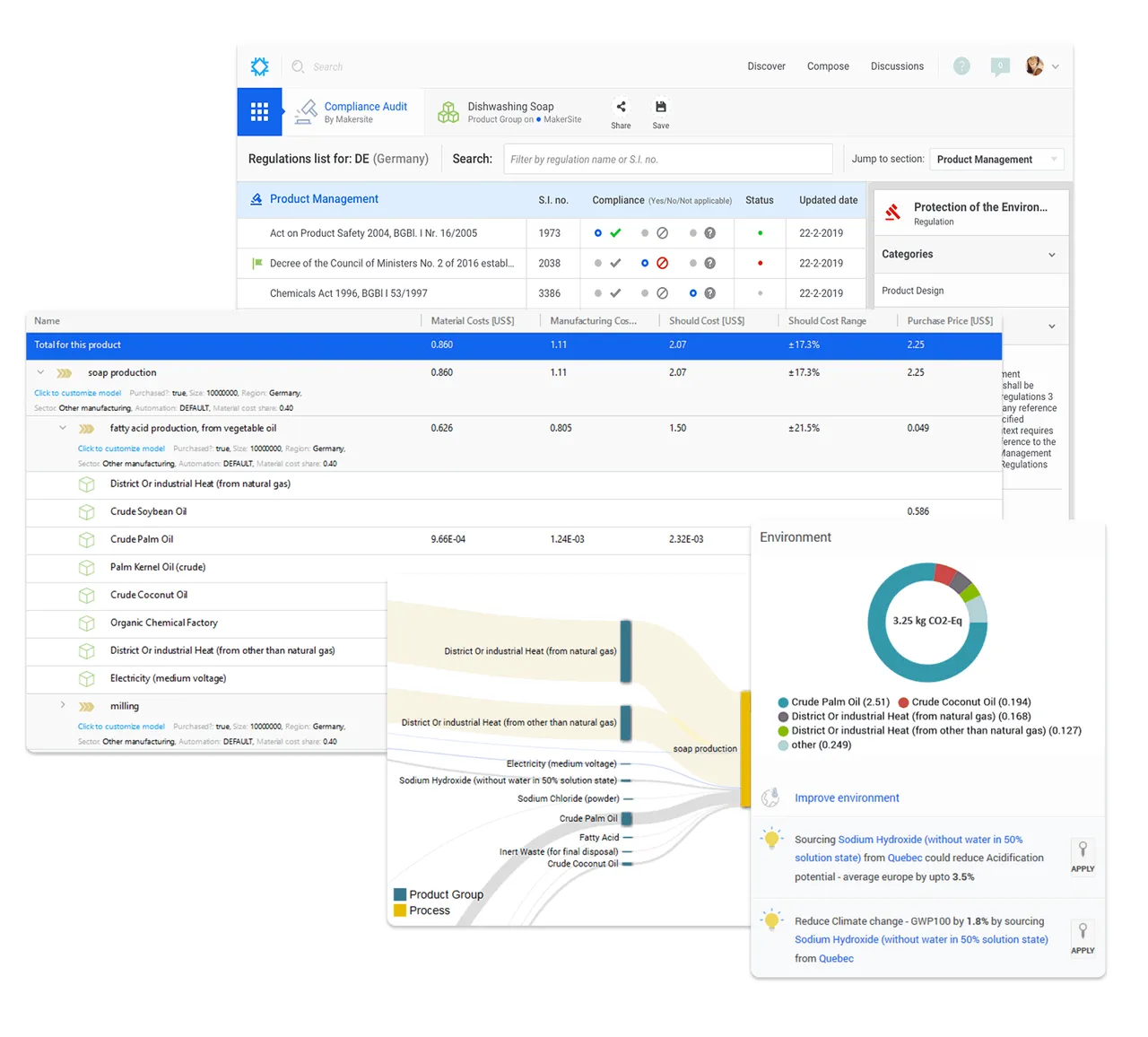
Task: Click lightbulb beside Acidification sourcing tip
Action: click(771, 840)
